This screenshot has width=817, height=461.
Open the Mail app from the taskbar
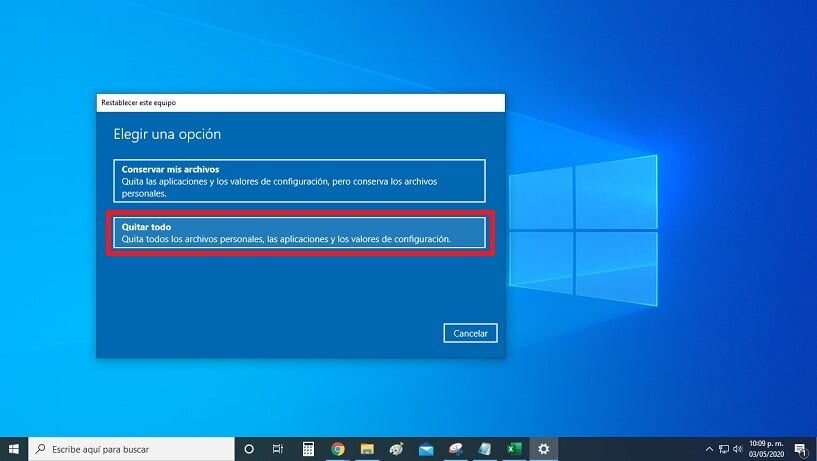click(x=426, y=449)
